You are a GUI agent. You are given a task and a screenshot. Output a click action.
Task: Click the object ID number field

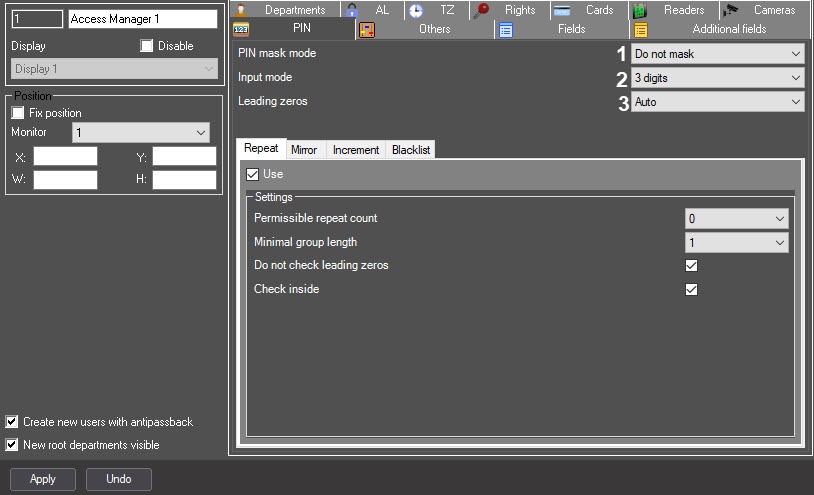(37, 19)
